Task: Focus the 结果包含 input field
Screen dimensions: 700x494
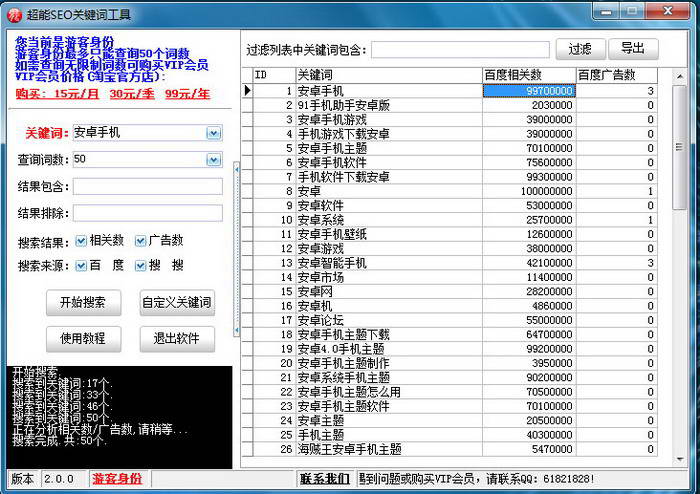Action: coord(148,187)
